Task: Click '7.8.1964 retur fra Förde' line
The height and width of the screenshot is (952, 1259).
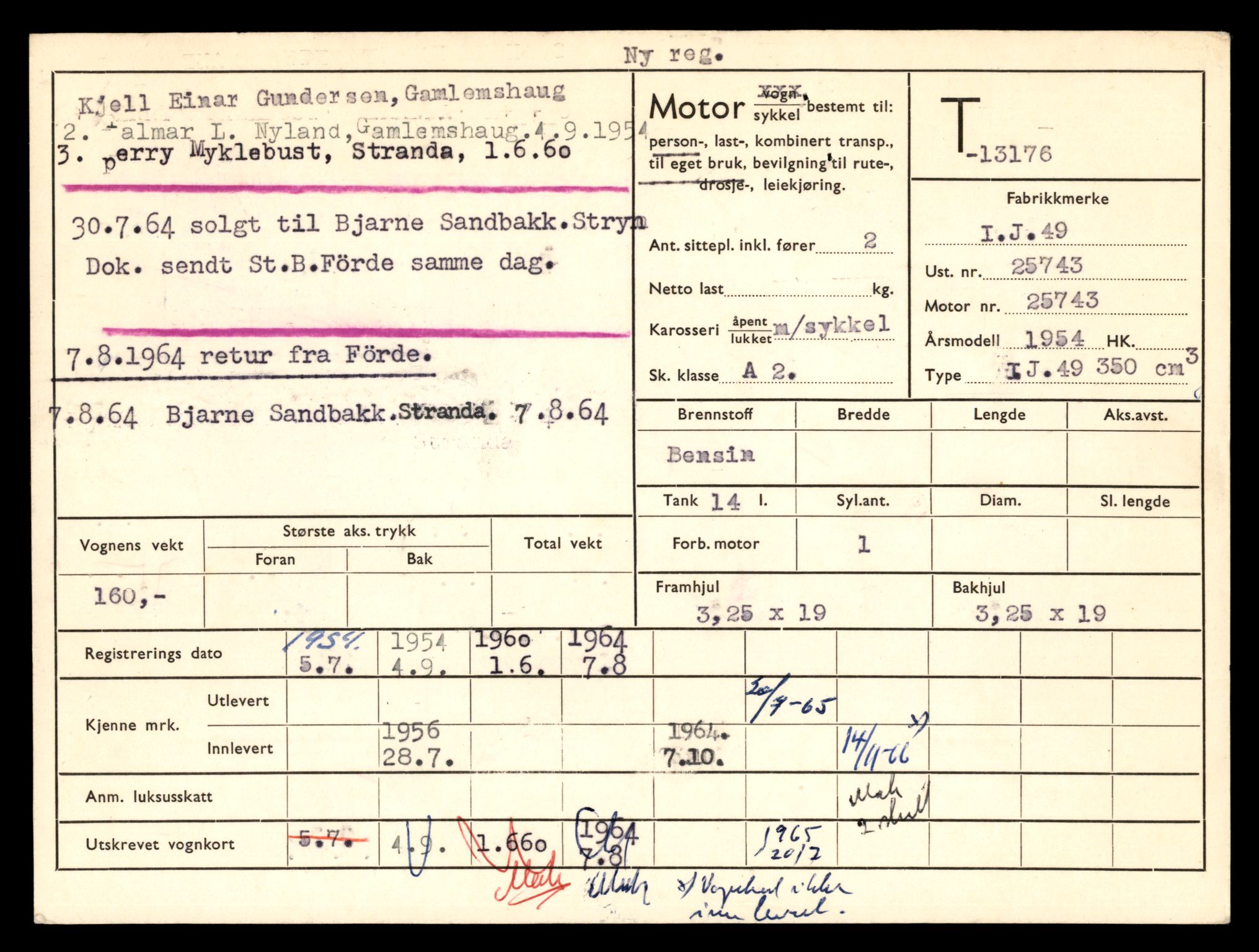Action: point(249,356)
